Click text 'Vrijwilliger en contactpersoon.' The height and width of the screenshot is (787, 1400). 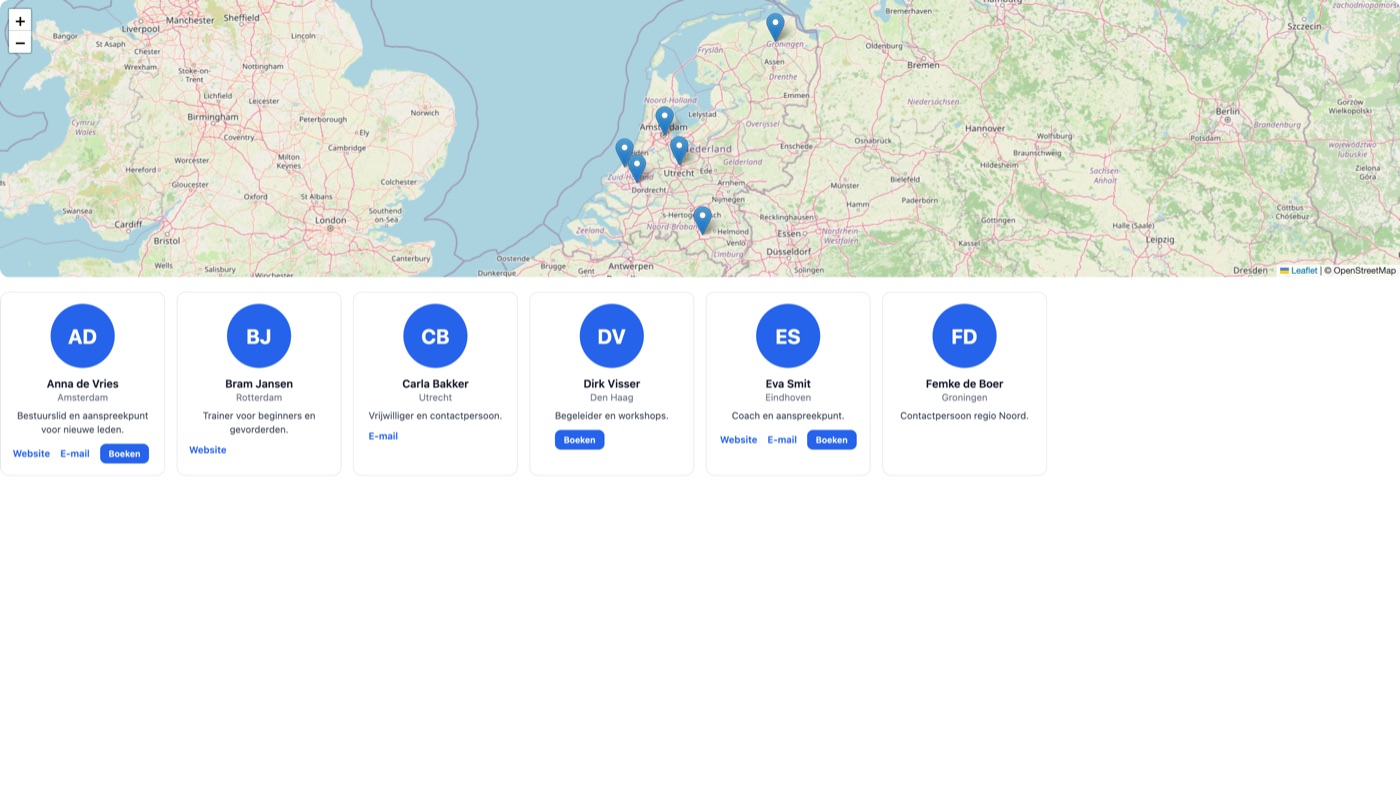point(435,416)
